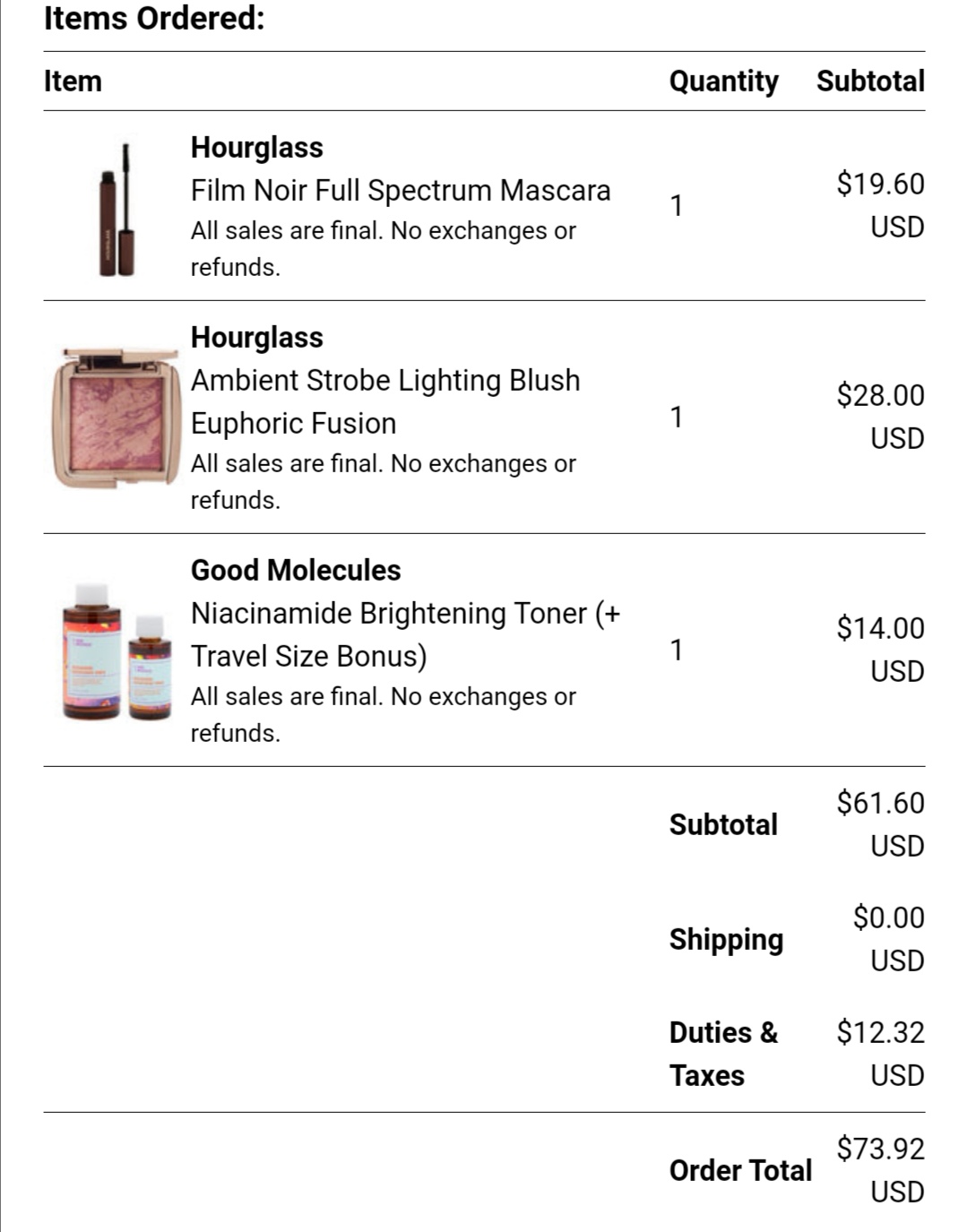Open Film Noir Full Spectrum Mascara product name

coord(401,190)
